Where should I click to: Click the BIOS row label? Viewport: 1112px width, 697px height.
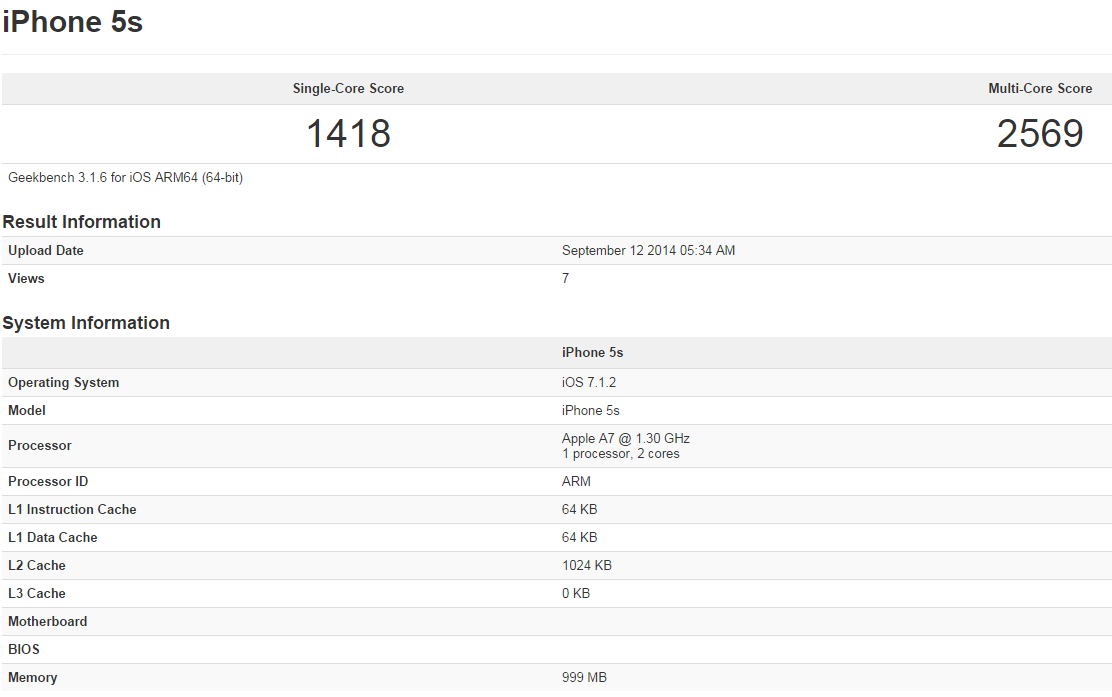coord(23,649)
